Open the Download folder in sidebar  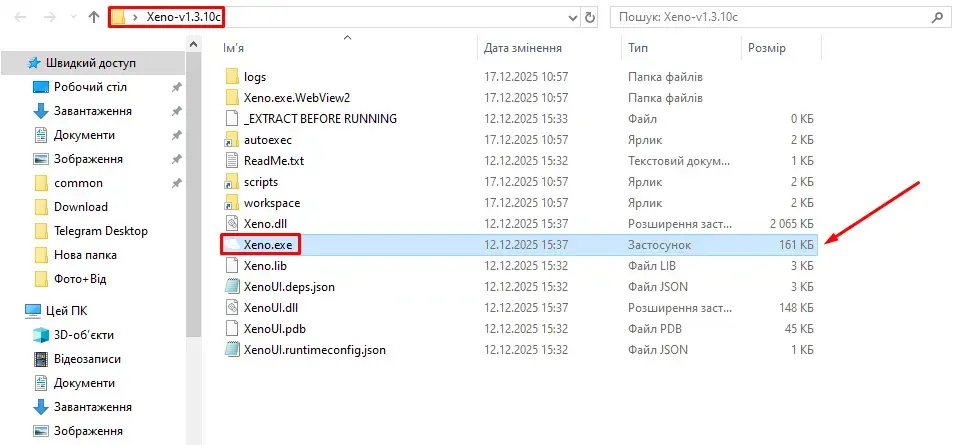[x=80, y=207]
